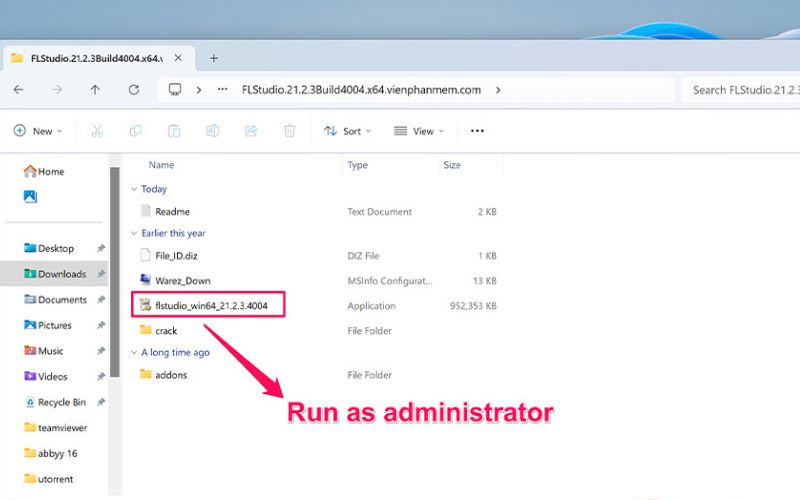Viewport: 800px width, 500px height.
Task: Click the Cut scissors icon
Action: coord(97,131)
